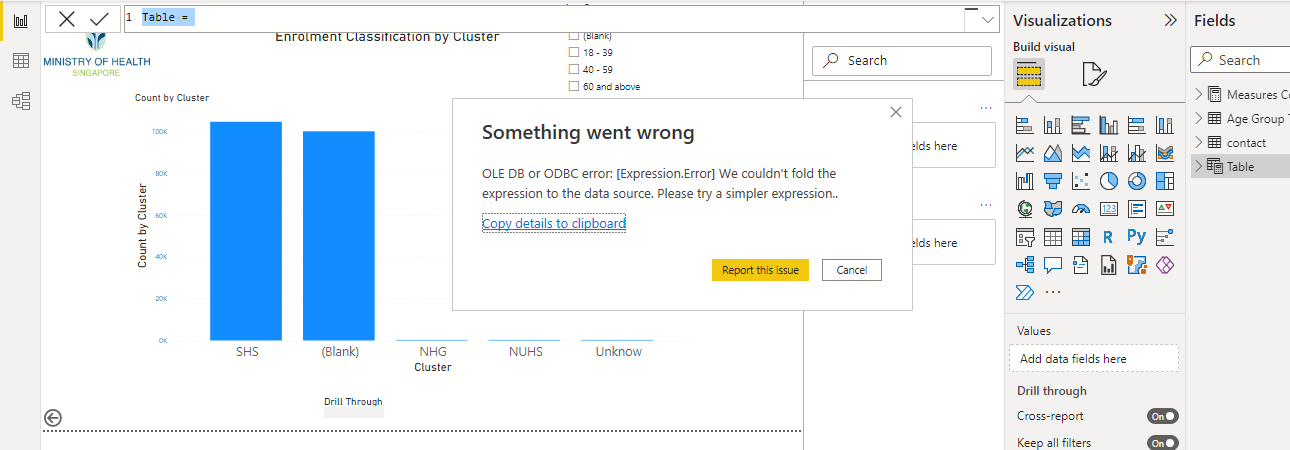Check the 18 - 39 age slicer box

574,52
